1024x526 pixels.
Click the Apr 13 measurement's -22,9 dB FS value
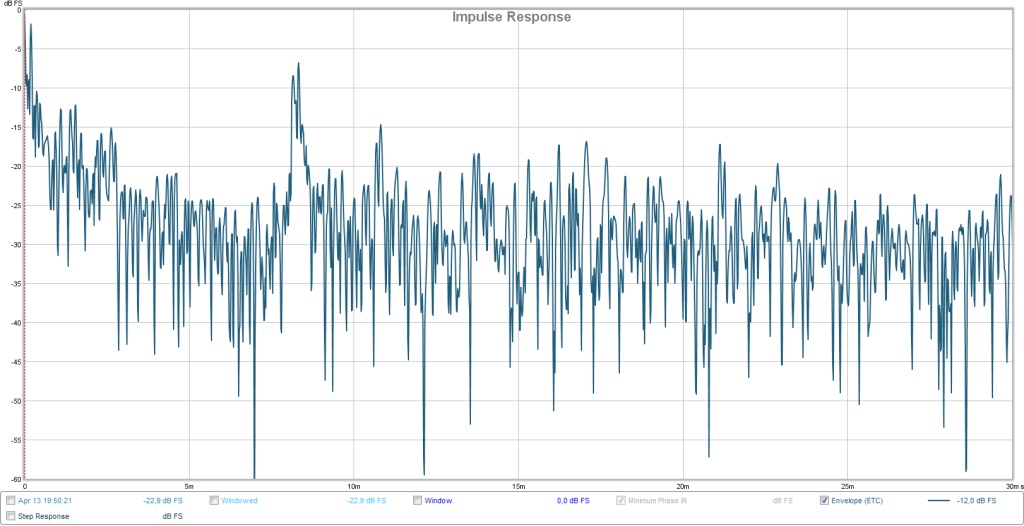coord(163,500)
